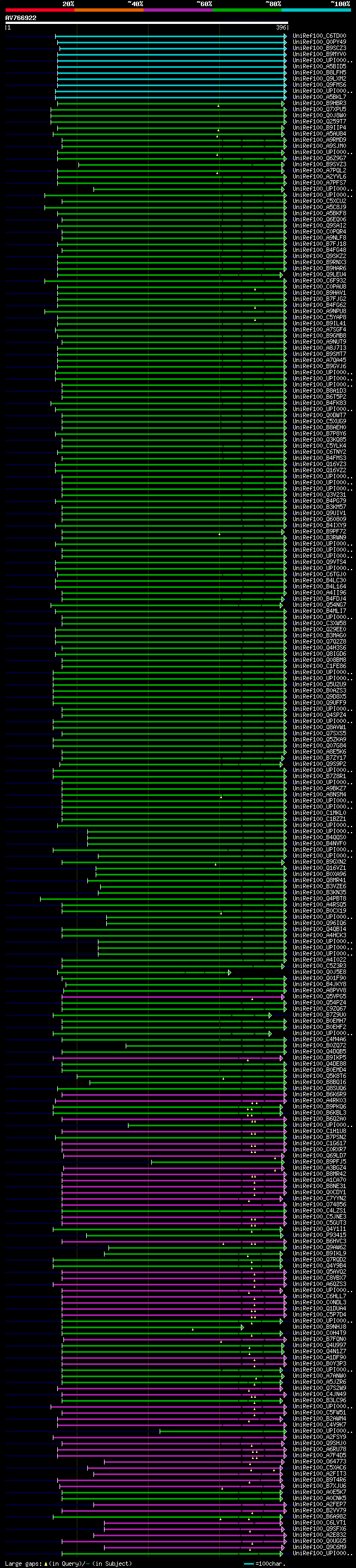Open hit UniRef100_A5BID5
Viewport: 356px width, 1568px height.
319,66
